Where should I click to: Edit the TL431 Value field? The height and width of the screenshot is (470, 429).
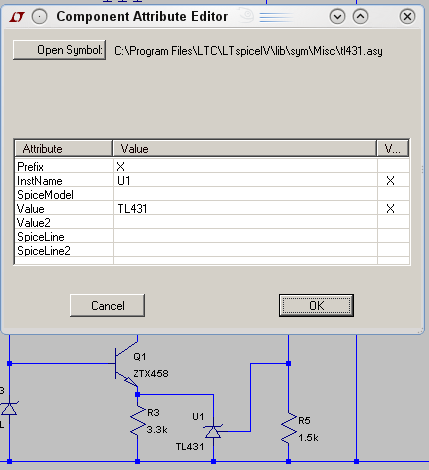pyautogui.click(x=245, y=209)
